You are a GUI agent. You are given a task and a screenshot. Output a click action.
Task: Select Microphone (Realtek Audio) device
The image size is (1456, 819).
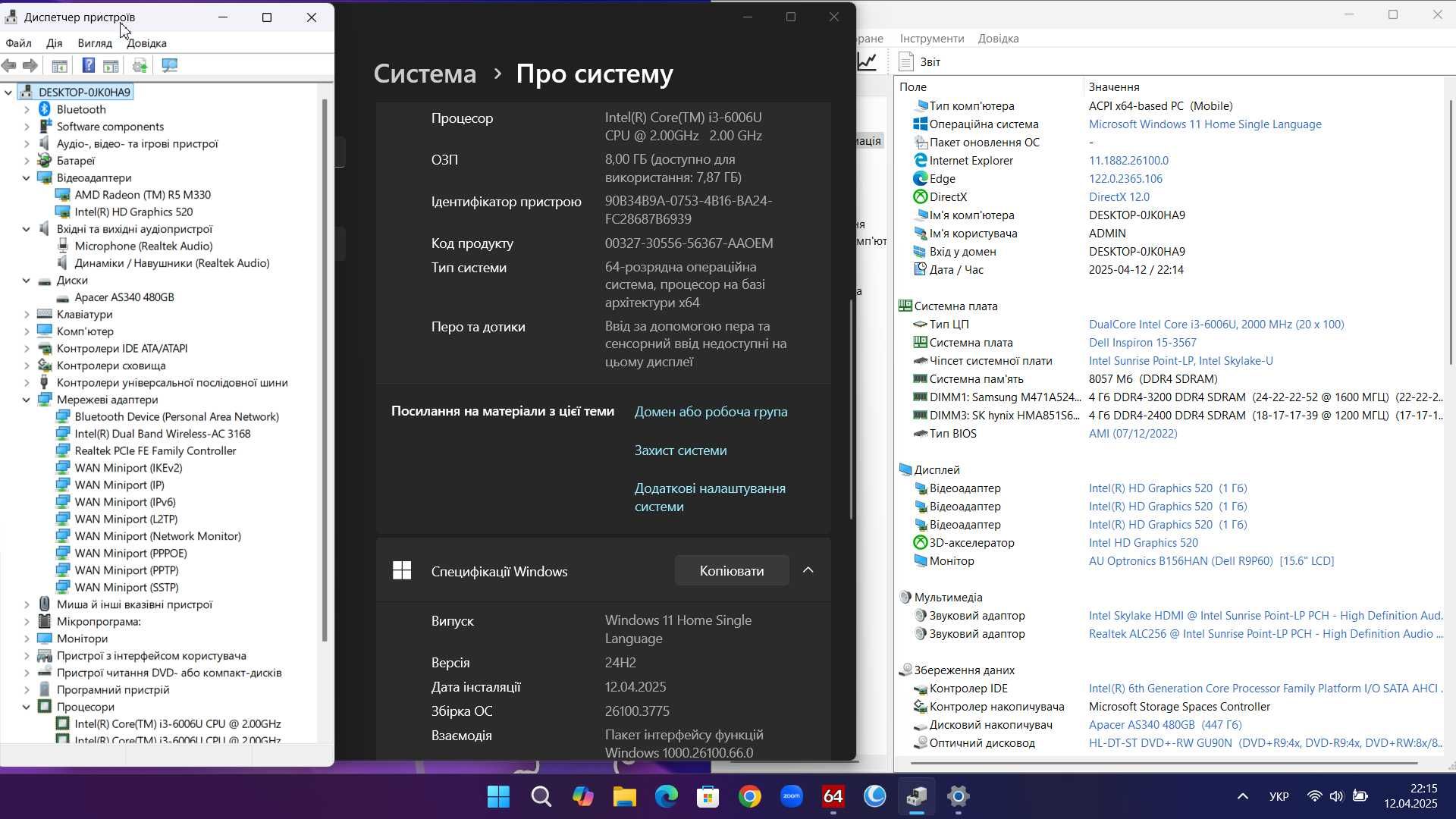pos(143,246)
